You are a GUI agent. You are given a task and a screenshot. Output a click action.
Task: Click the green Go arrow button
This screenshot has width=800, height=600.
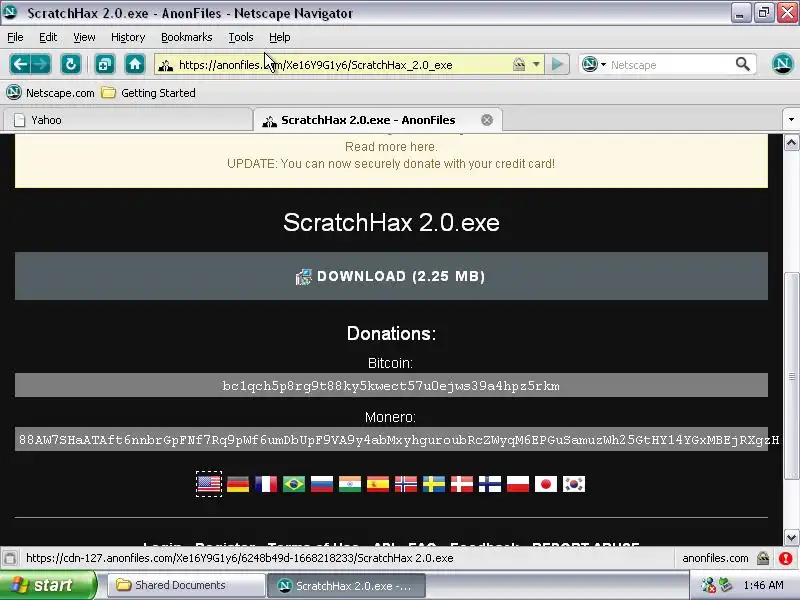coord(557,64)
